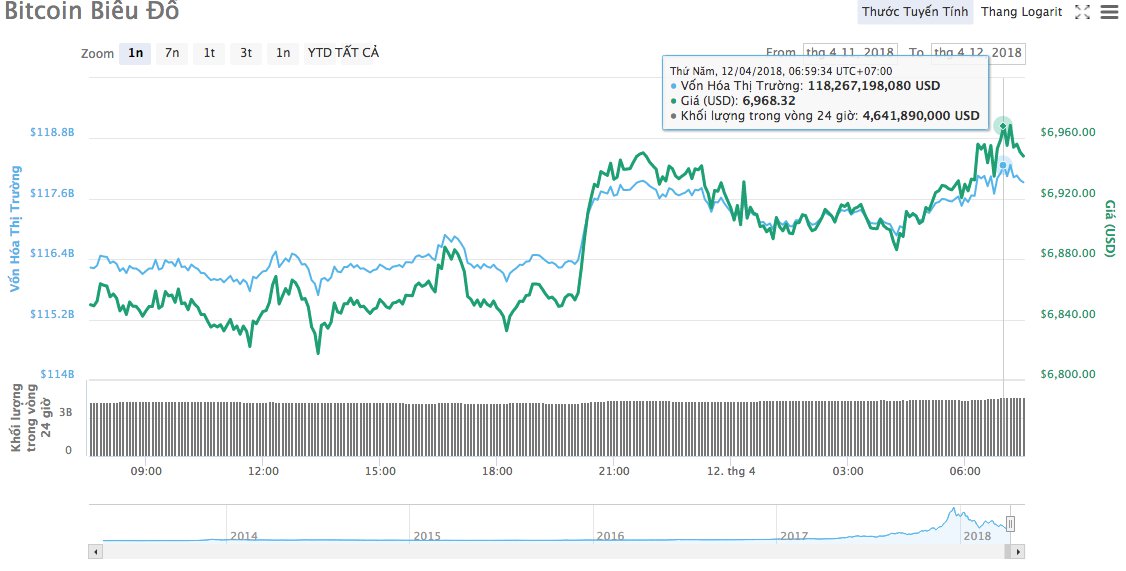Click the Khối lượng trong vòng 24 giờ axis title
1126x571 pixels.
click(x=32, y=417)
